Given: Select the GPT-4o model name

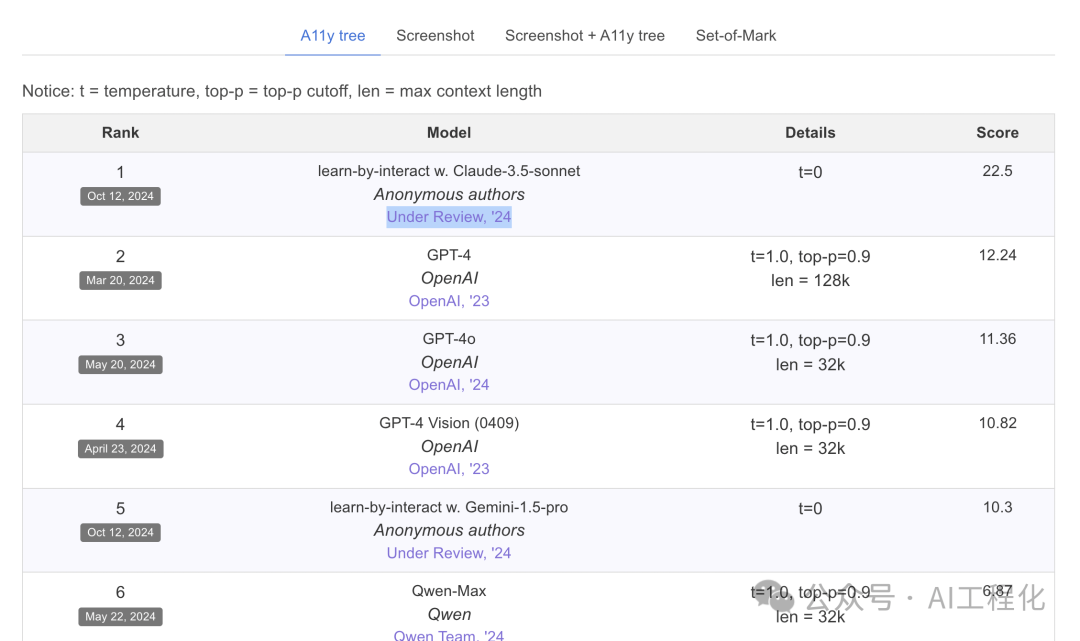Looking at the screenshot, I should click(449, 339).
